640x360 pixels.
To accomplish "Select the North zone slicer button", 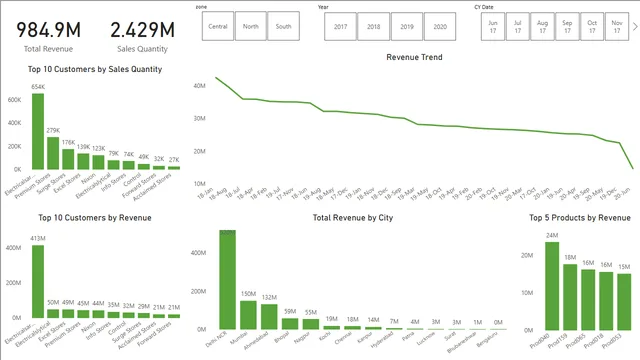I will [x=251, y=26].
